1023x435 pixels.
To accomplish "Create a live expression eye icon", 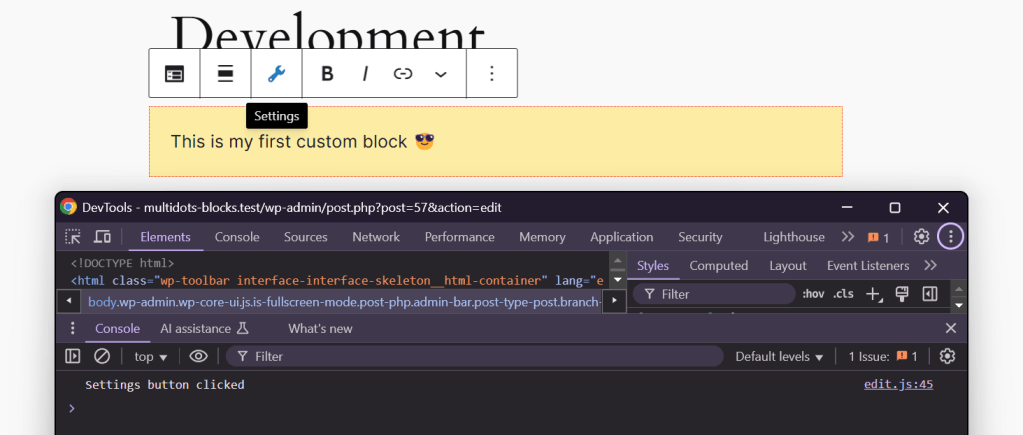I will [x=198, y=356].
